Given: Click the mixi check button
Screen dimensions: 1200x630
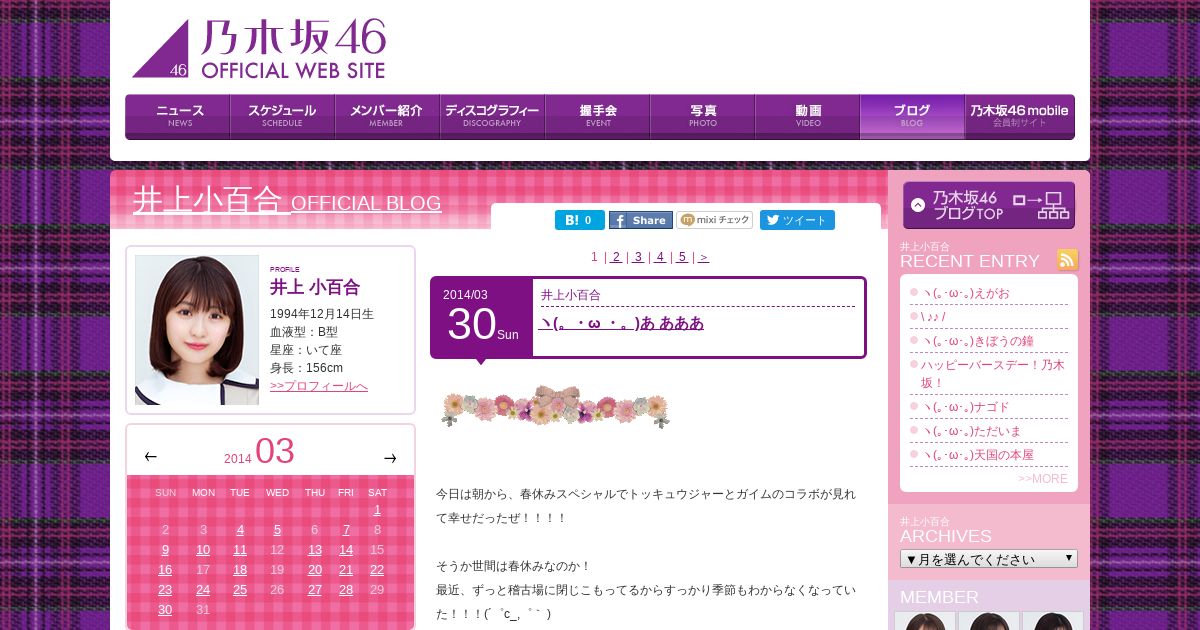Looking at the screenshot, I should [x=715, y=220].
